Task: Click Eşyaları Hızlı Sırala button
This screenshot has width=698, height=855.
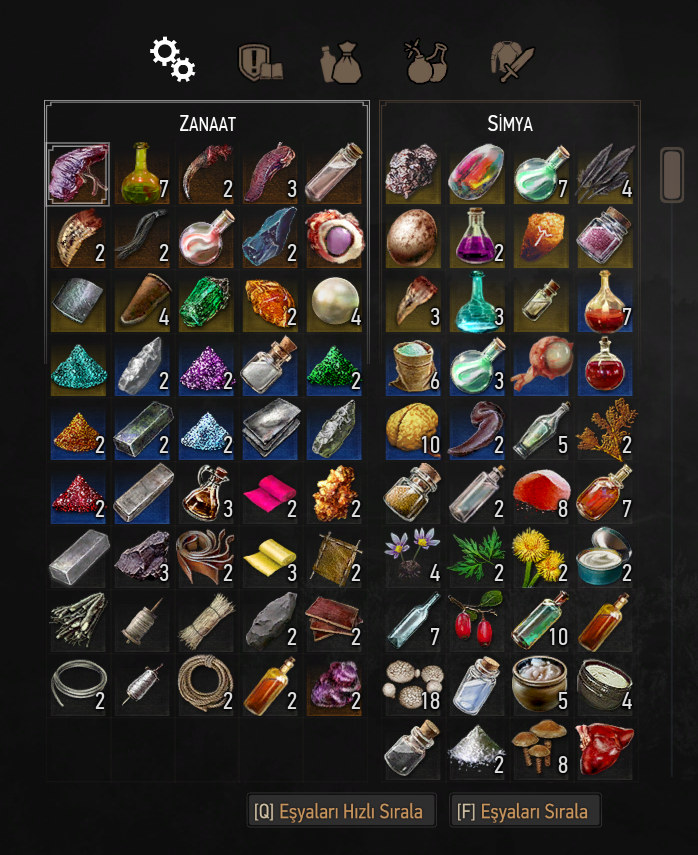Action: point(341,811)
